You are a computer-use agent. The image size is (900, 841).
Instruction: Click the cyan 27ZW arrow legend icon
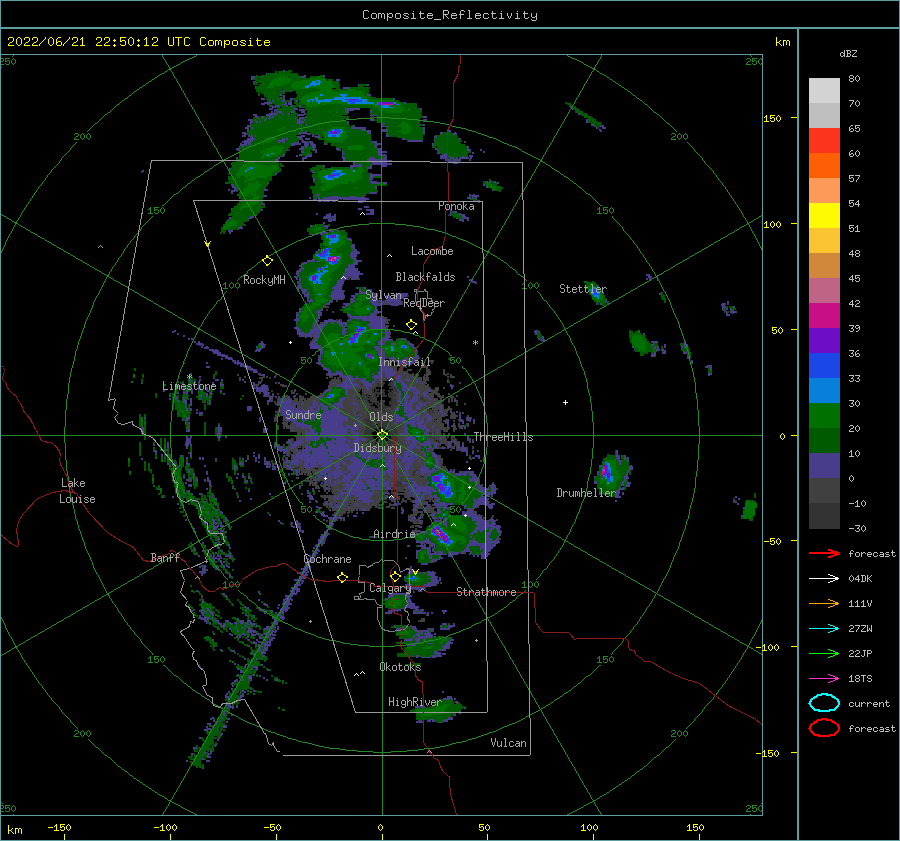pyautogui.click(x=824, y=629)
